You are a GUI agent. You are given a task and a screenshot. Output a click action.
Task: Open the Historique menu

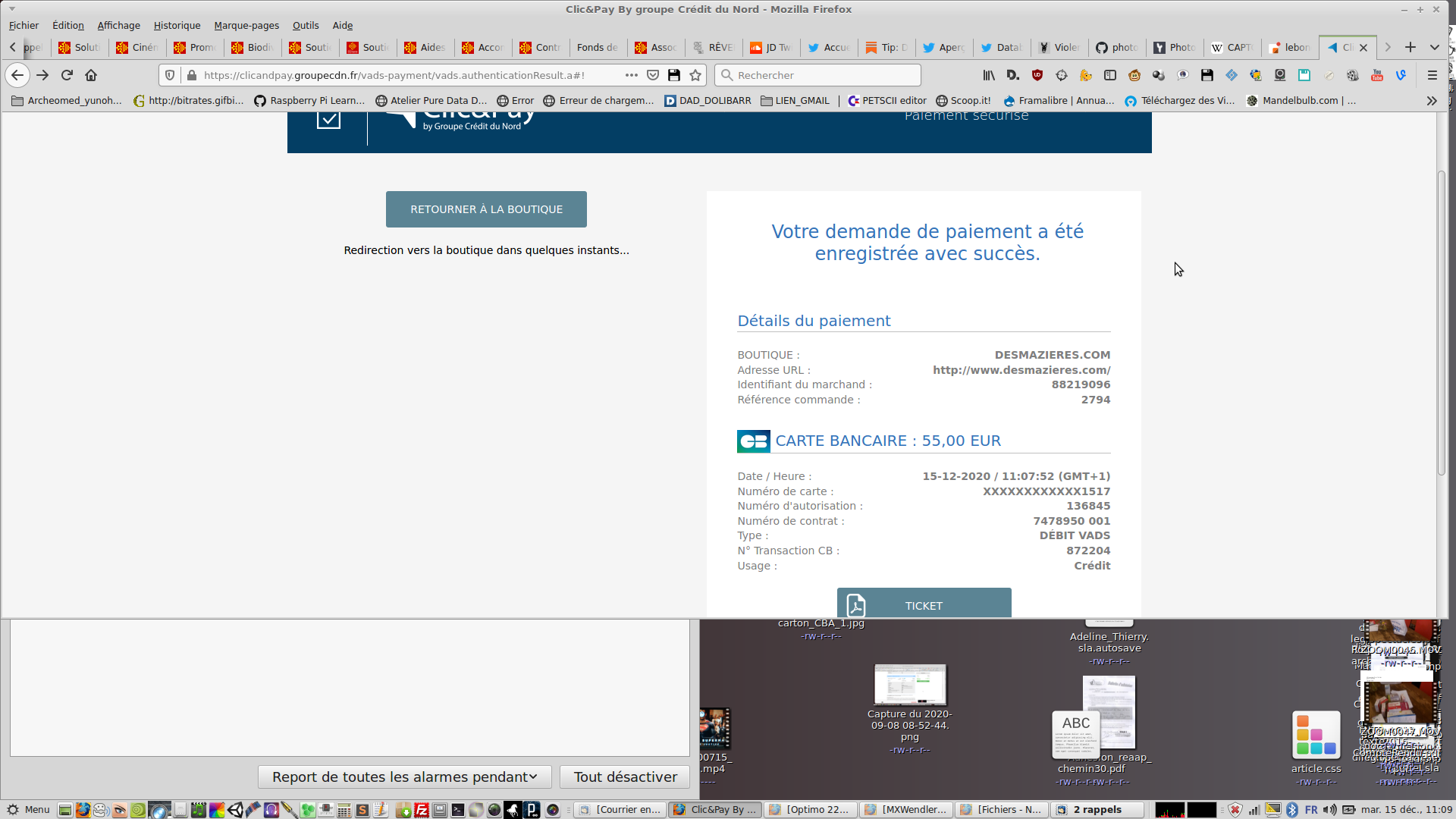(x=177, y=25)
